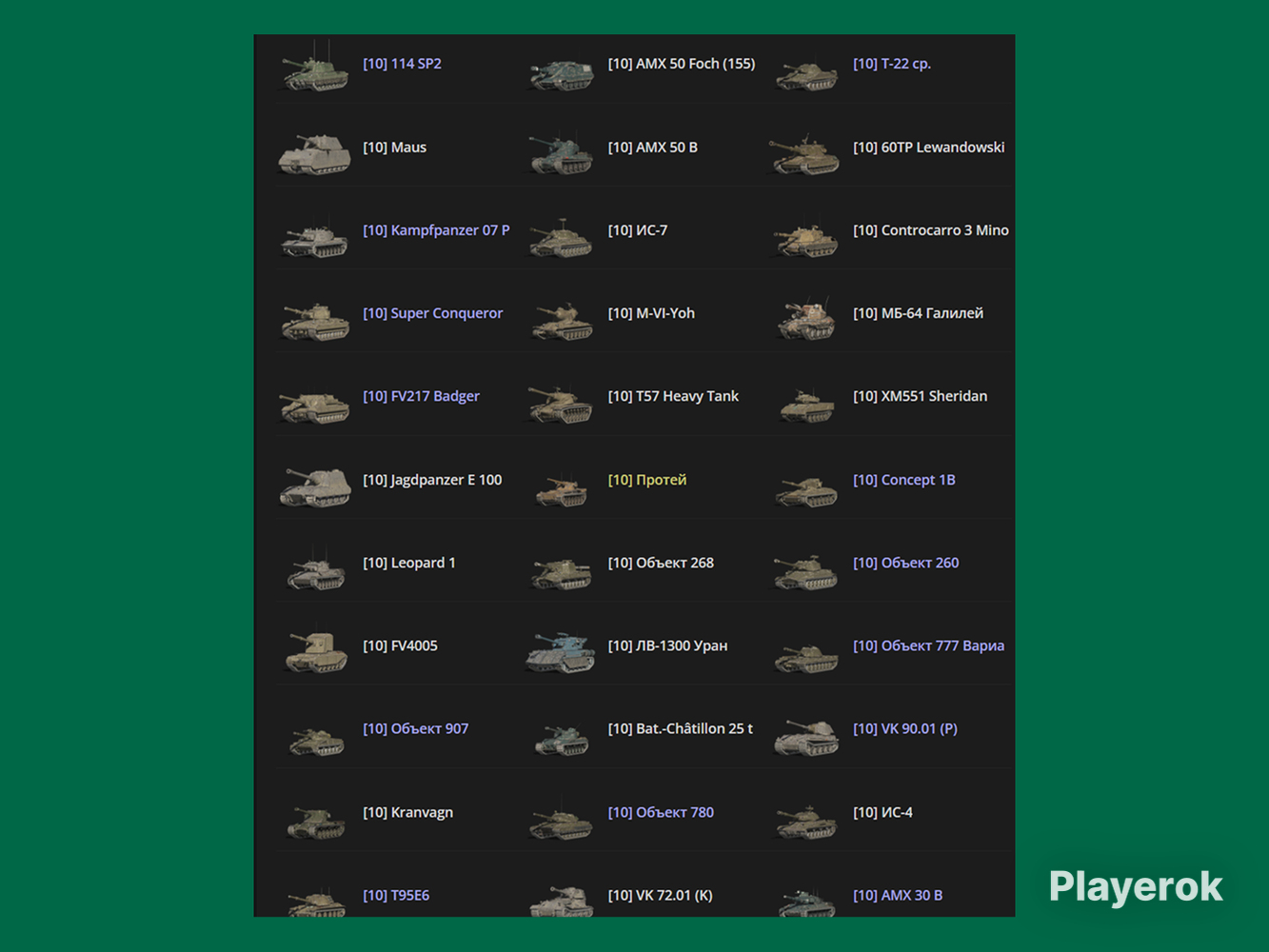
Task: Click the [10] 60TP Lewandowski label
Action: click(x=929, y=148)
